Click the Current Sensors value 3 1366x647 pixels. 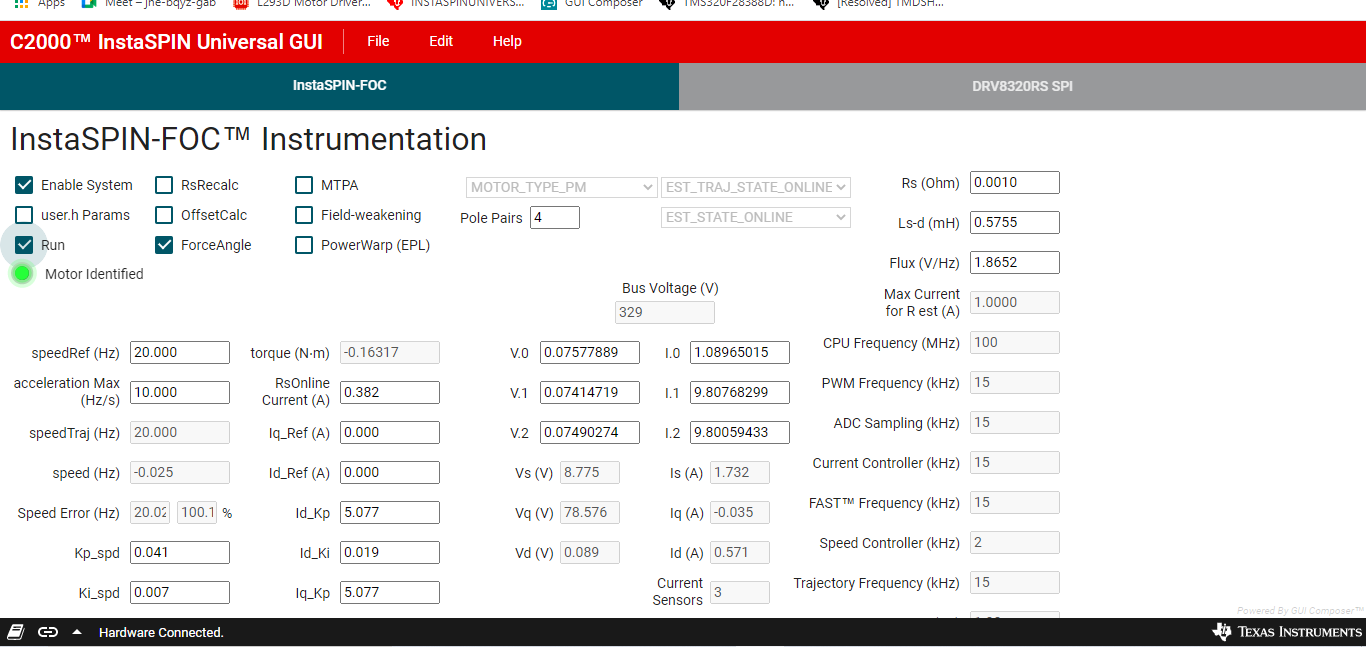(740, 592)
